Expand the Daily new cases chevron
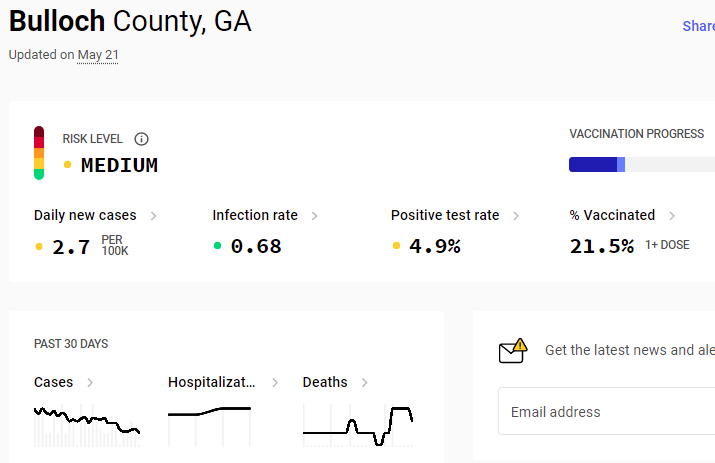This screenshot has height=463, width=715. 154,216
